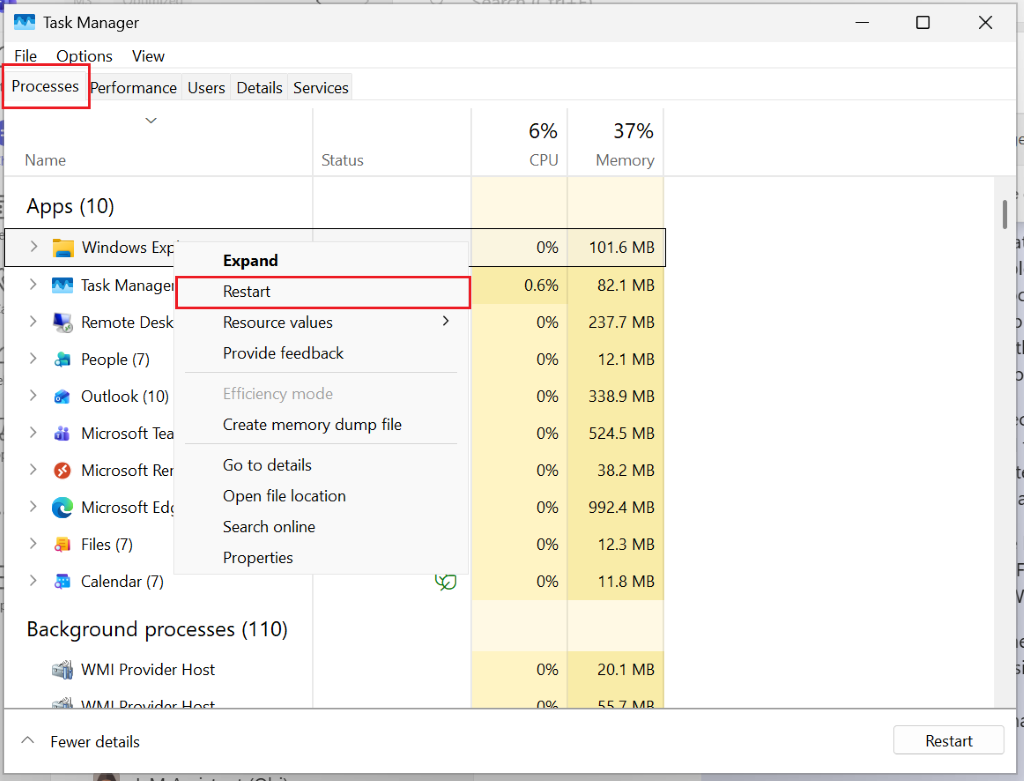
Task: Click the green leaf icon on Calendar row
Action: [446, 581]
